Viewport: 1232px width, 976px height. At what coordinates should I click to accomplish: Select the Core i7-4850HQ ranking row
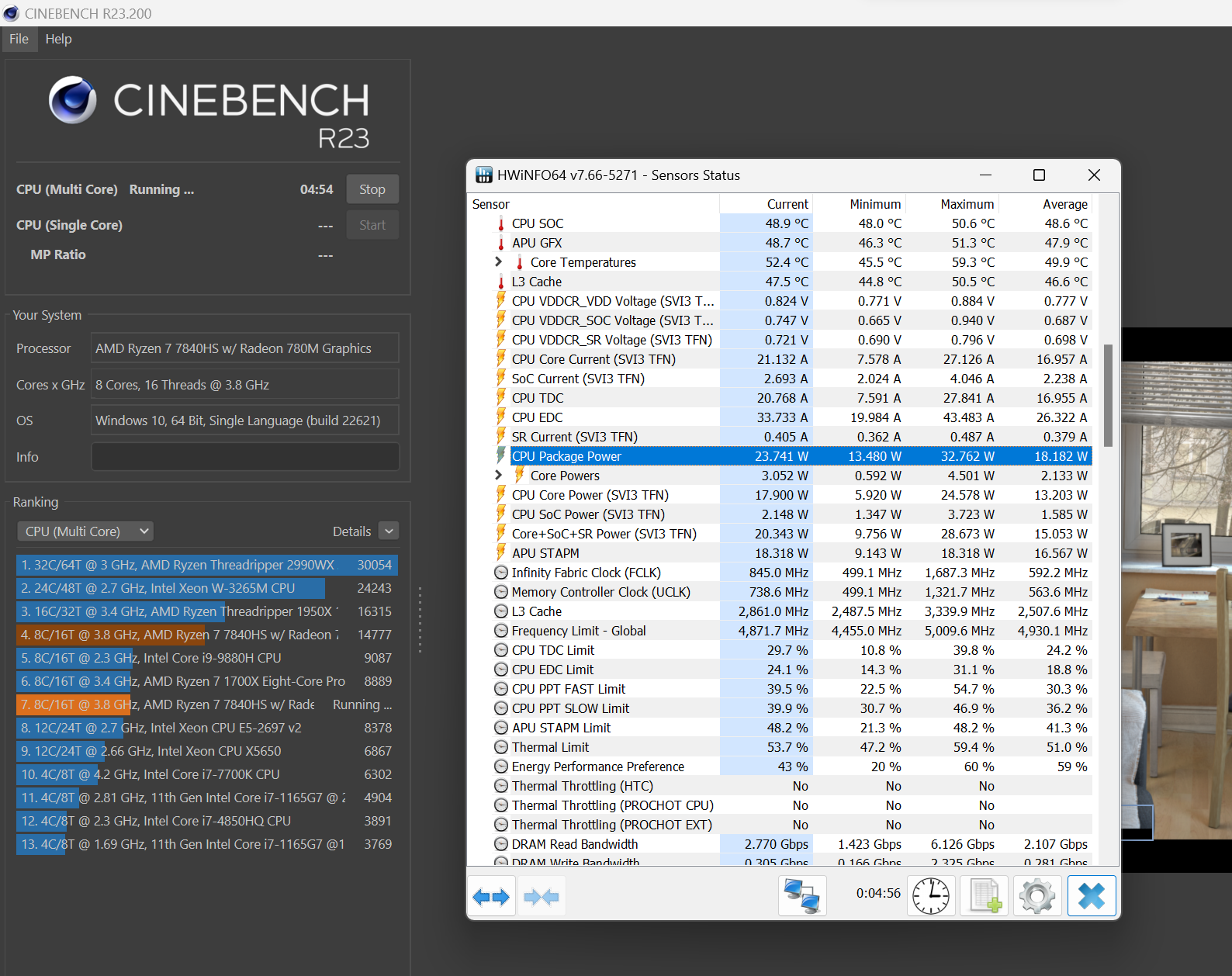pos(207,821)
